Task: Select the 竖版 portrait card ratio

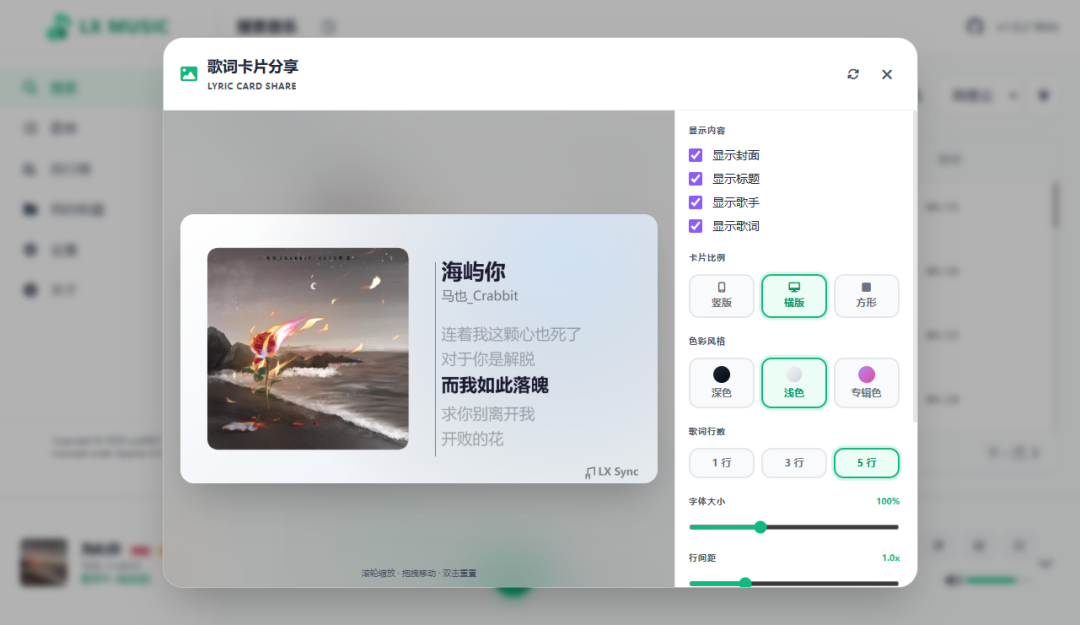Action: click(721, 296)
